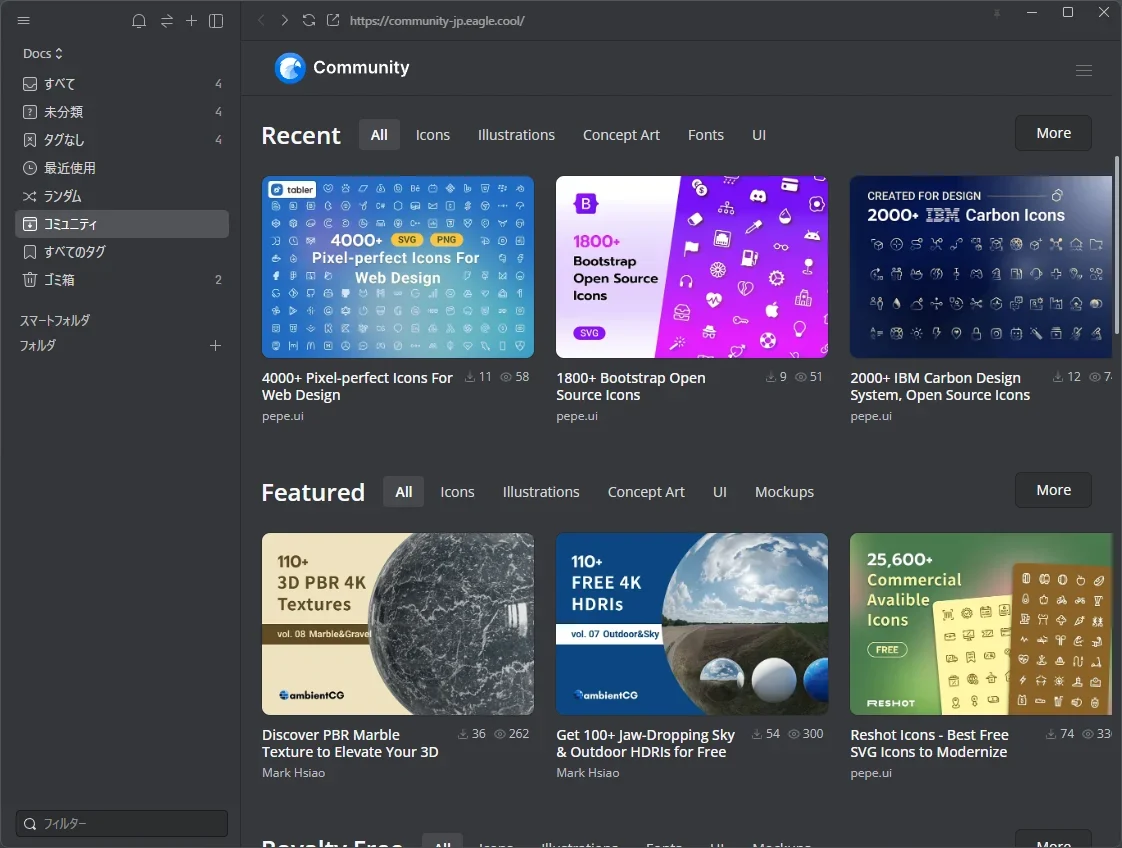Click the 最近使用 clock icon
This screenshot has height=848, width=1122.
[x=30, y=168]
